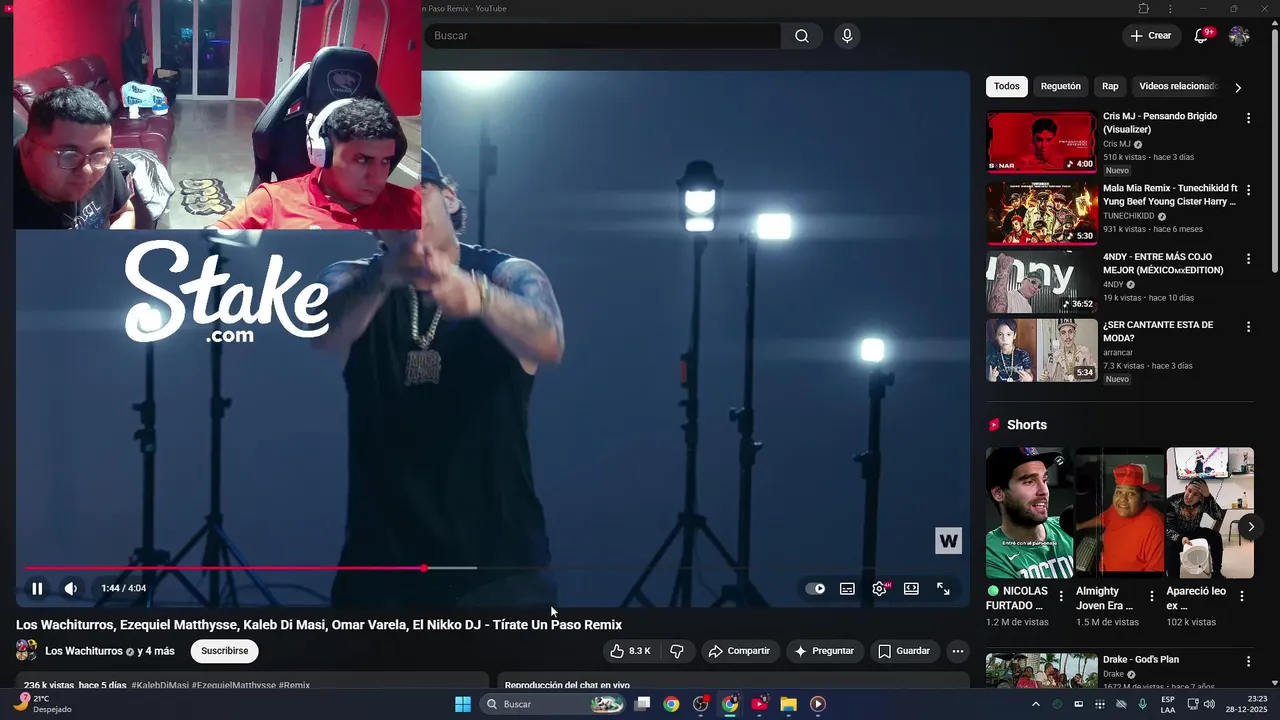Click the magnifier search button
This screenshot has height=720, width=1280.
(802, 36)
